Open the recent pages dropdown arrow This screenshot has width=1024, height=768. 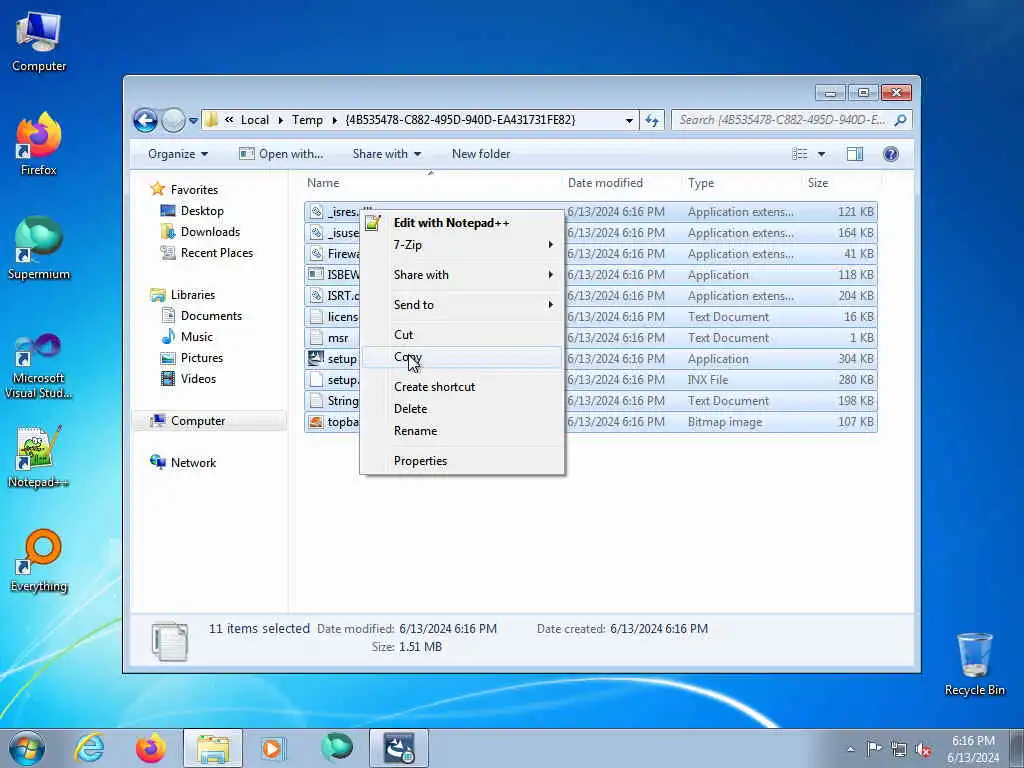click(193, 121)
